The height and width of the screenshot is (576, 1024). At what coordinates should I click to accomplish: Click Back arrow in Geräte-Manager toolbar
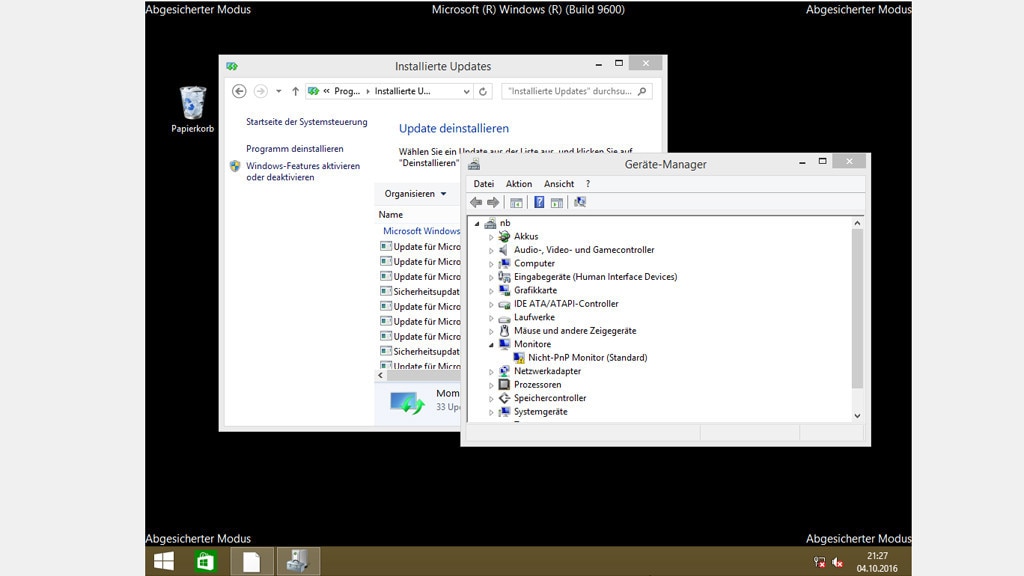click(x=476, y=202)
